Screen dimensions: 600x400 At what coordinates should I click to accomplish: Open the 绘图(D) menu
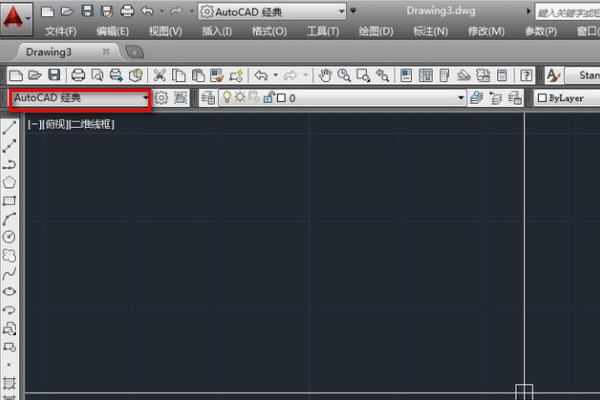374,31
